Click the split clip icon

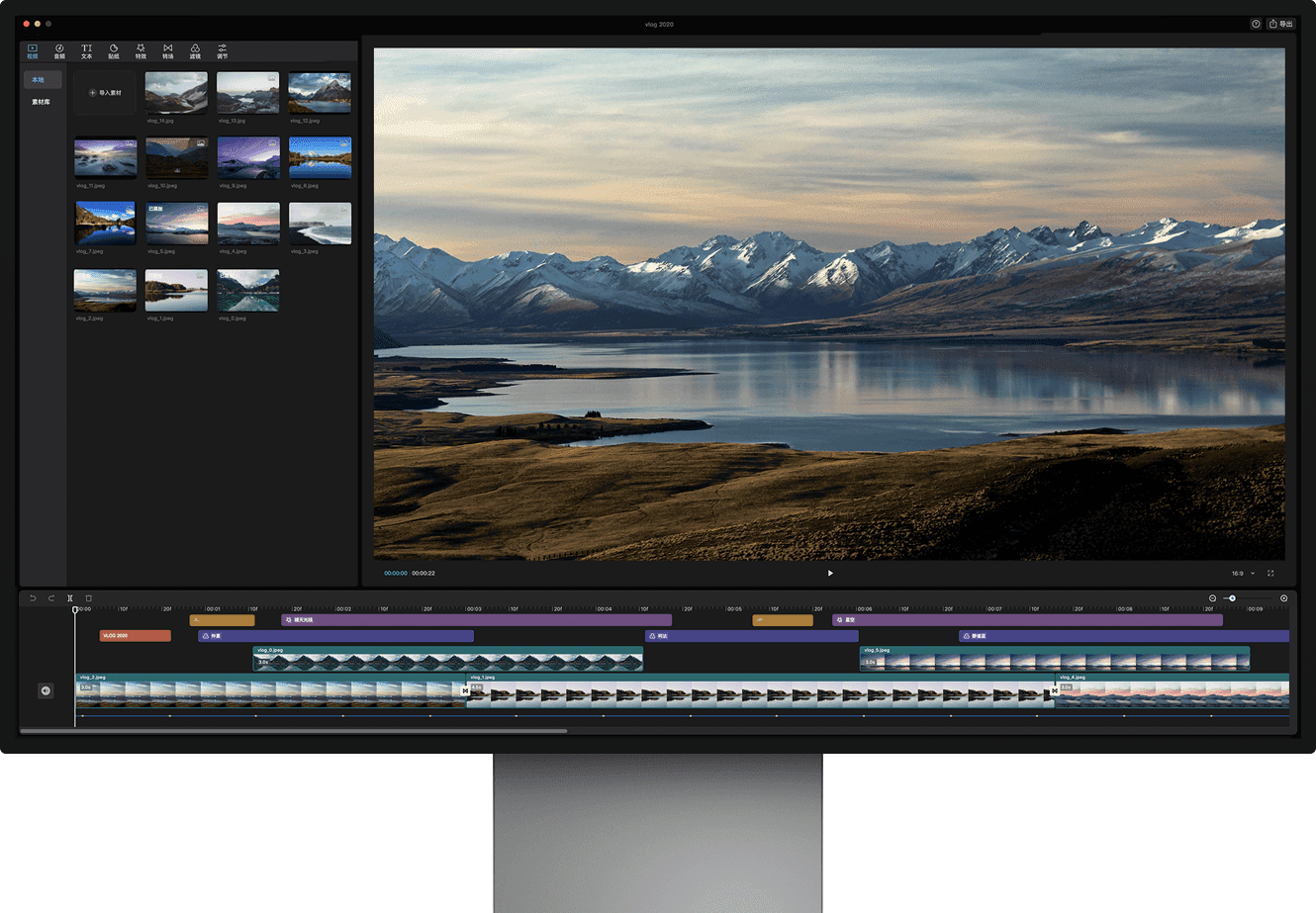coord(70,598)
